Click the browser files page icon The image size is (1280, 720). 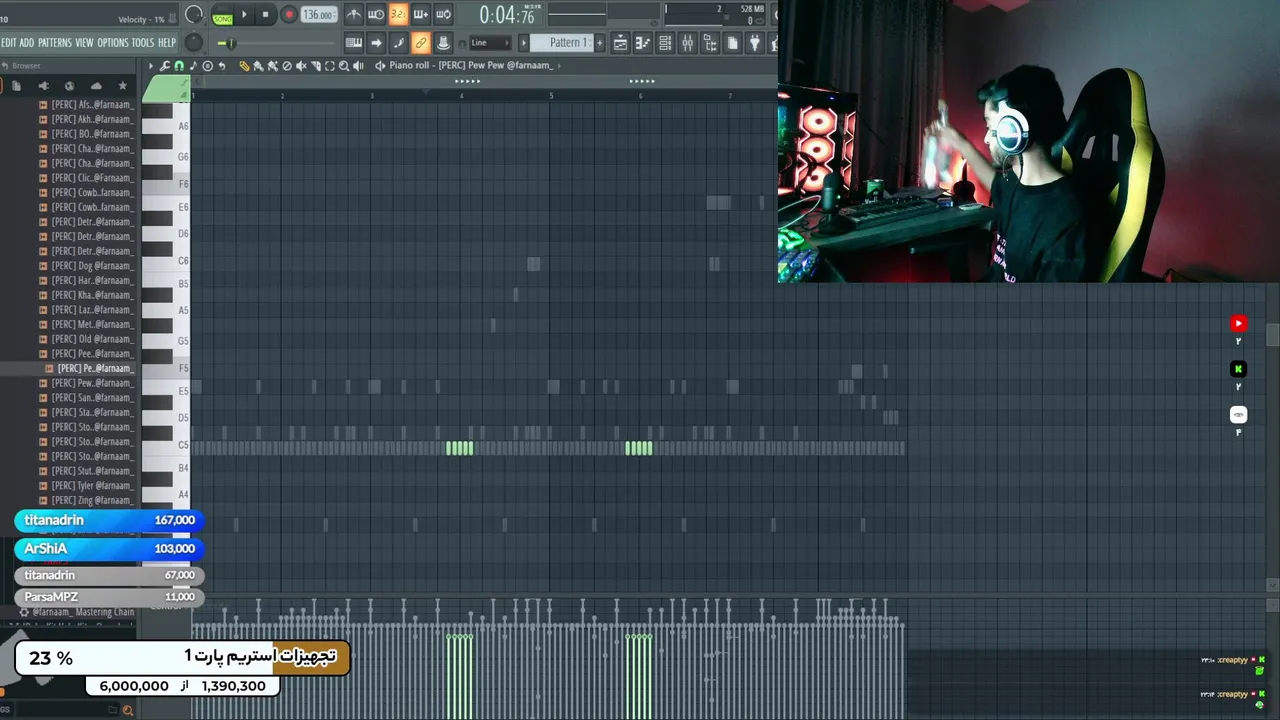point(16,86)
